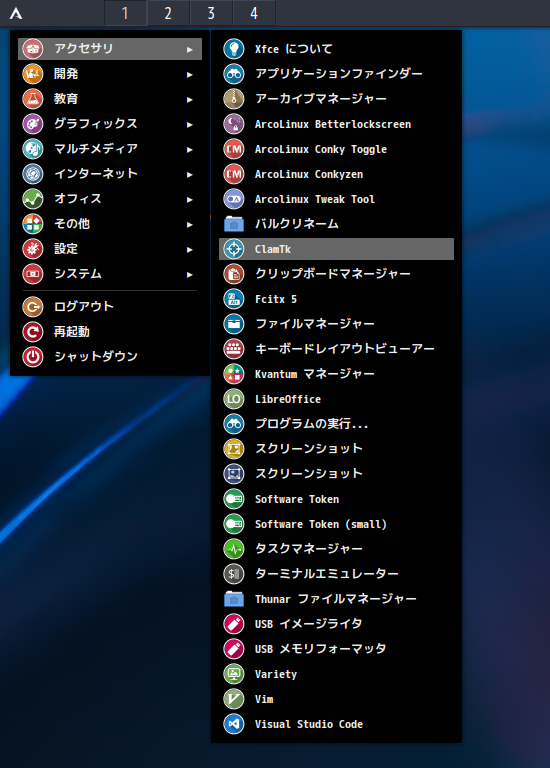Open the LibreOffice LO icon
Viewport: 550px width, 768px height.
(x=234, y=399)
